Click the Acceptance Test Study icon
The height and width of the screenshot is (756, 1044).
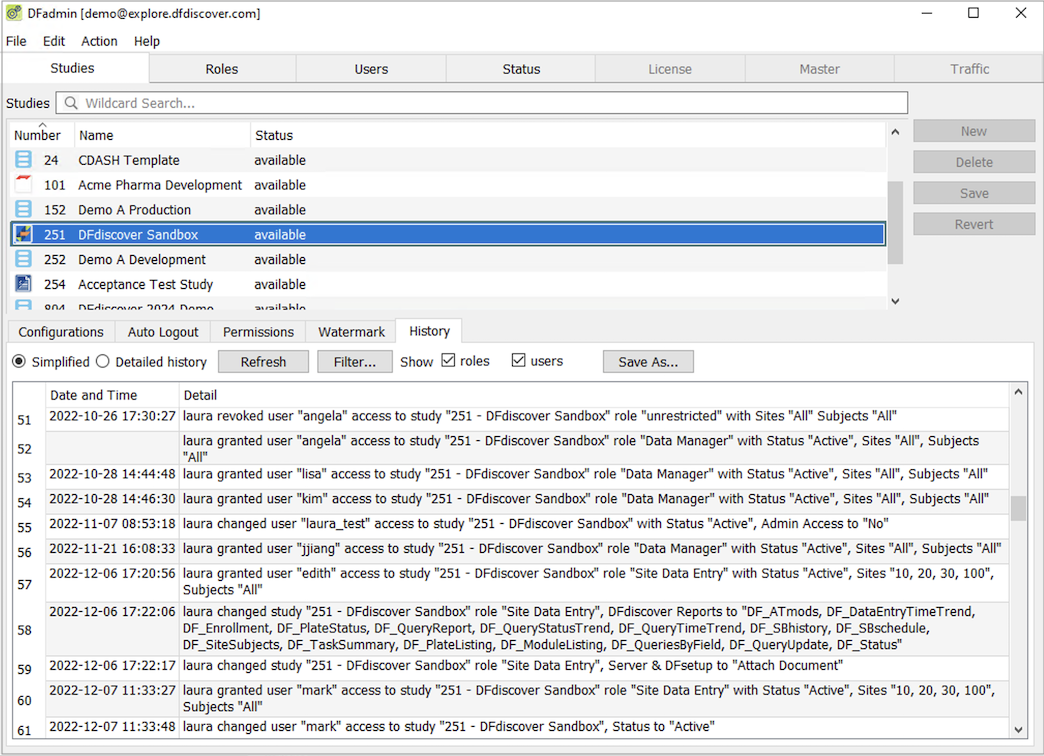tap(23, 284)
